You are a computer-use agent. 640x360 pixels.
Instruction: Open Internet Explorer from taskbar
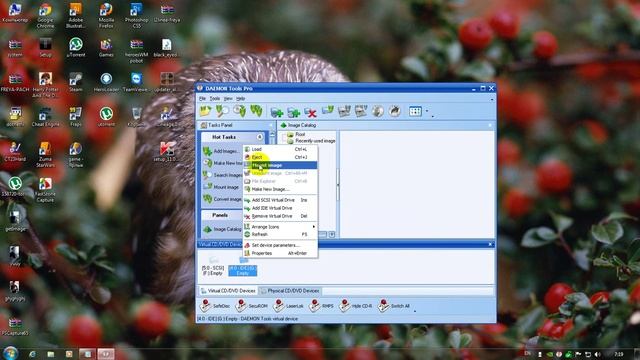32,354
